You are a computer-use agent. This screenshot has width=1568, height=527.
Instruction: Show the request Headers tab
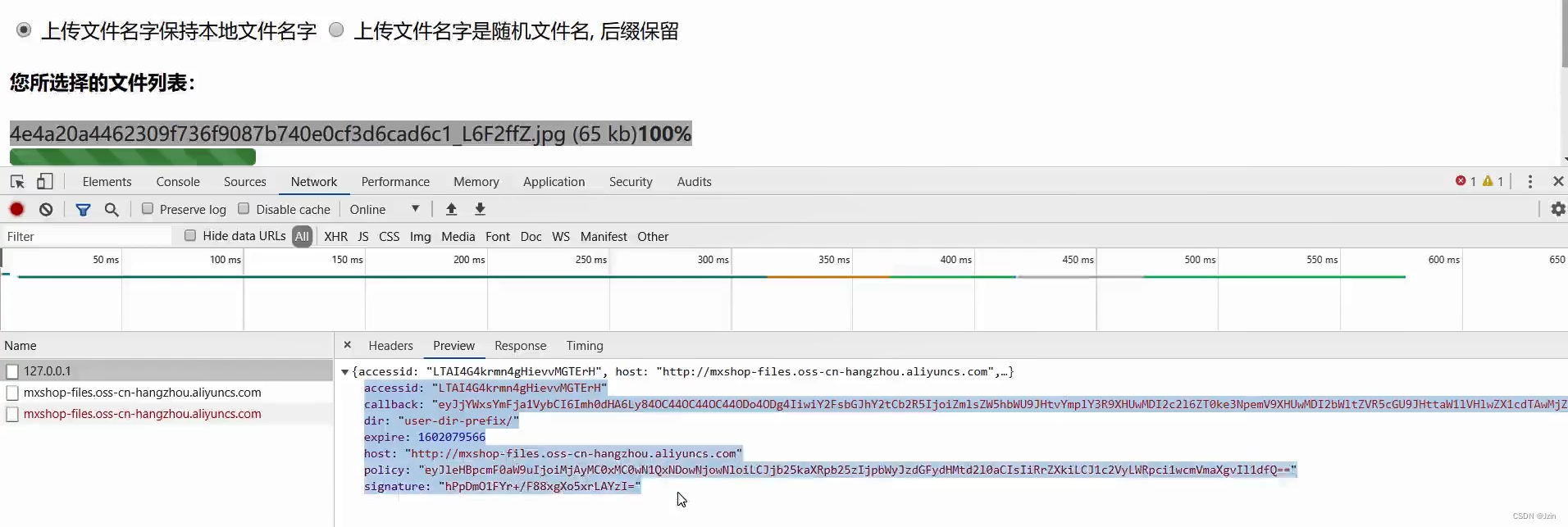391,346
